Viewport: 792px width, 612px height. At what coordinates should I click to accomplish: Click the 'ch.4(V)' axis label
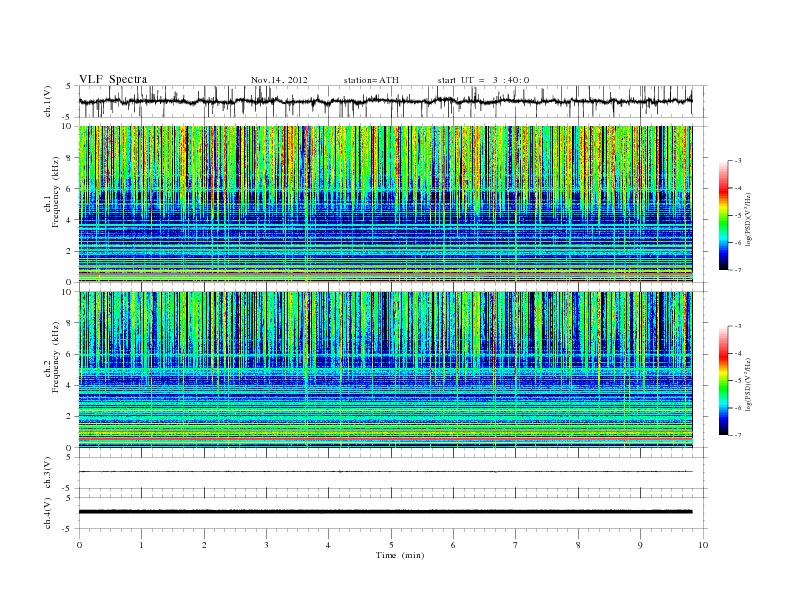(x=48, y=514)
